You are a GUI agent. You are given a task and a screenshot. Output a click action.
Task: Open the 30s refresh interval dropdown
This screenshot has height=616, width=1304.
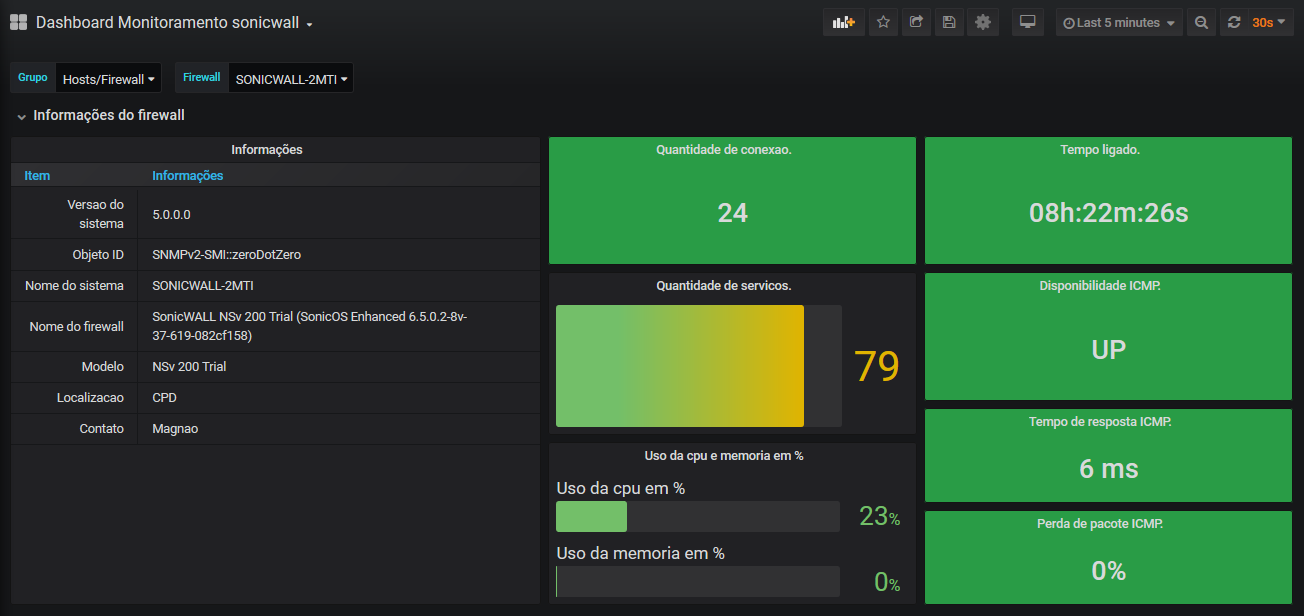pos(1269,22)
